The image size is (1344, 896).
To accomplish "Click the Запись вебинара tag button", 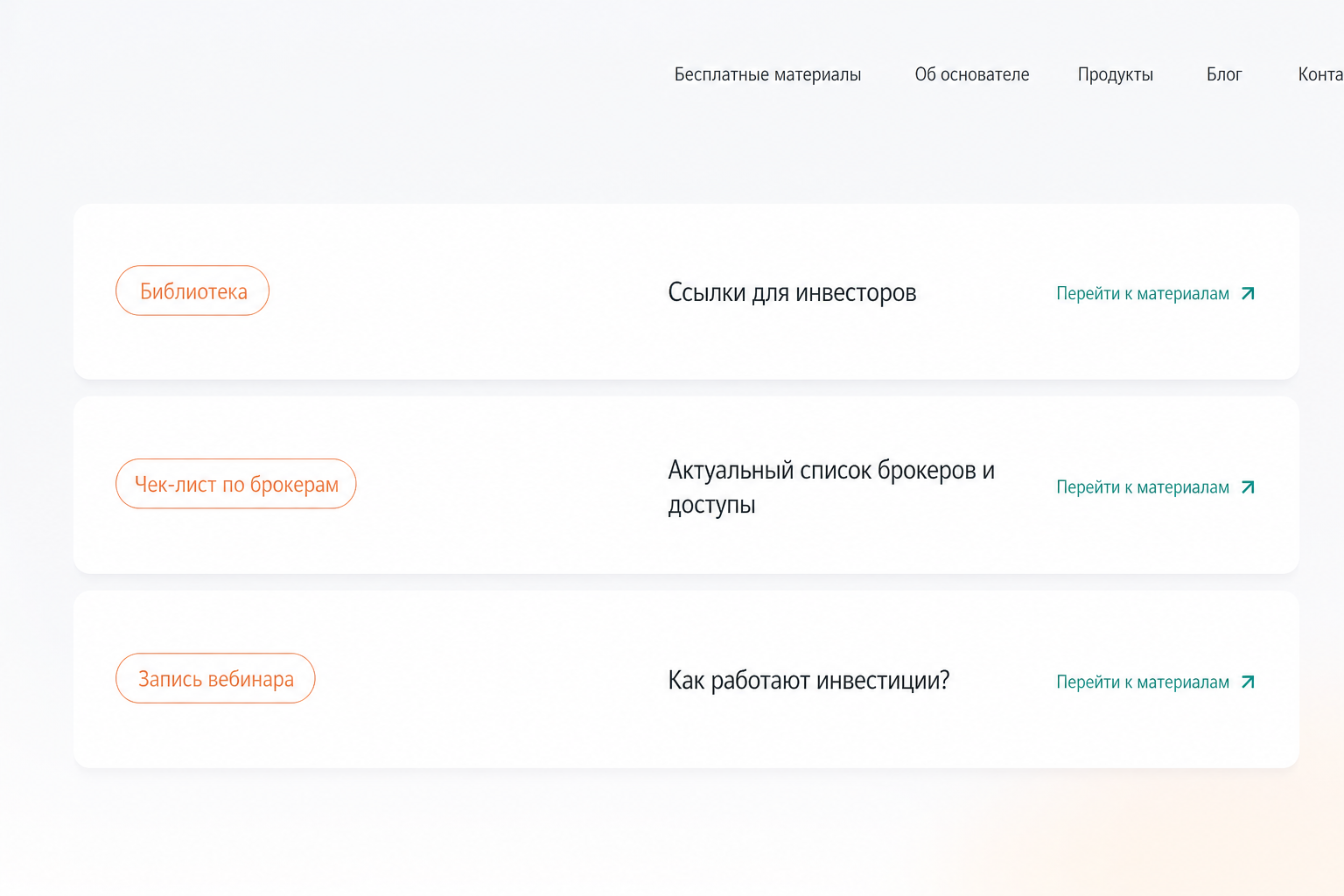I will [215, 678].
